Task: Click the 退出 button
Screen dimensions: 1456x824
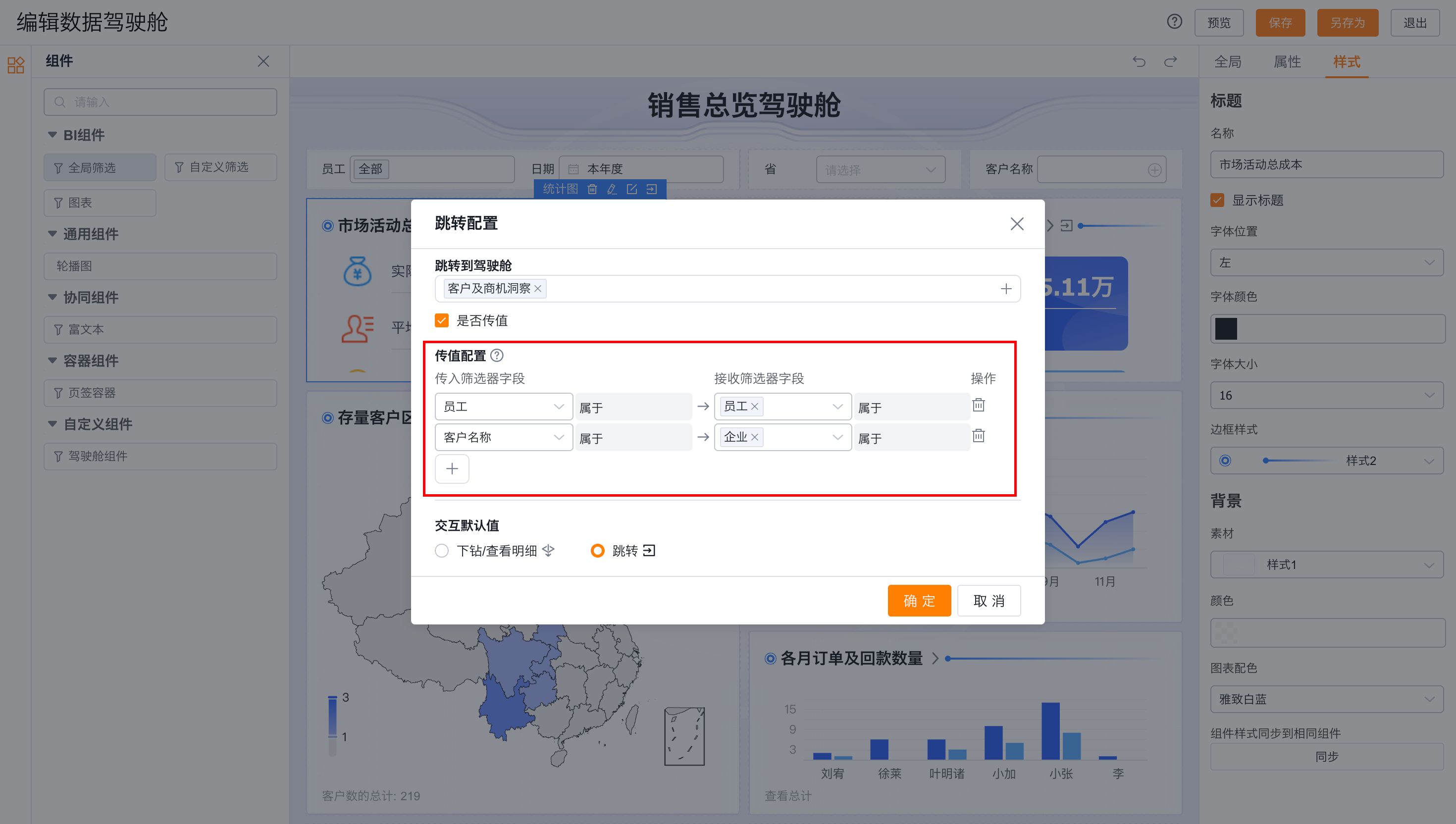Action: (x=1415, y=23)
